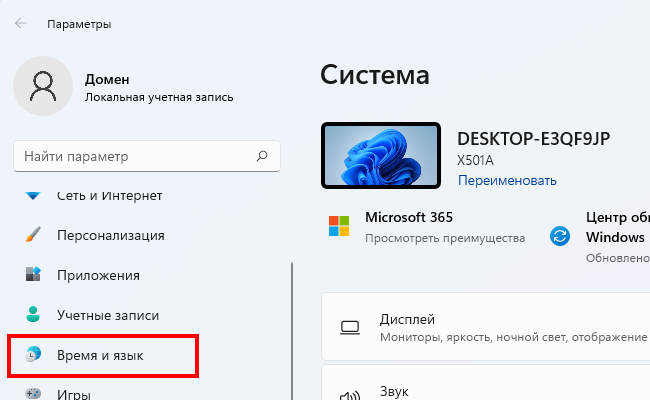650x400 pixels.
Task: Open the Дисплей settings card
Action: (x=486, y=327)
